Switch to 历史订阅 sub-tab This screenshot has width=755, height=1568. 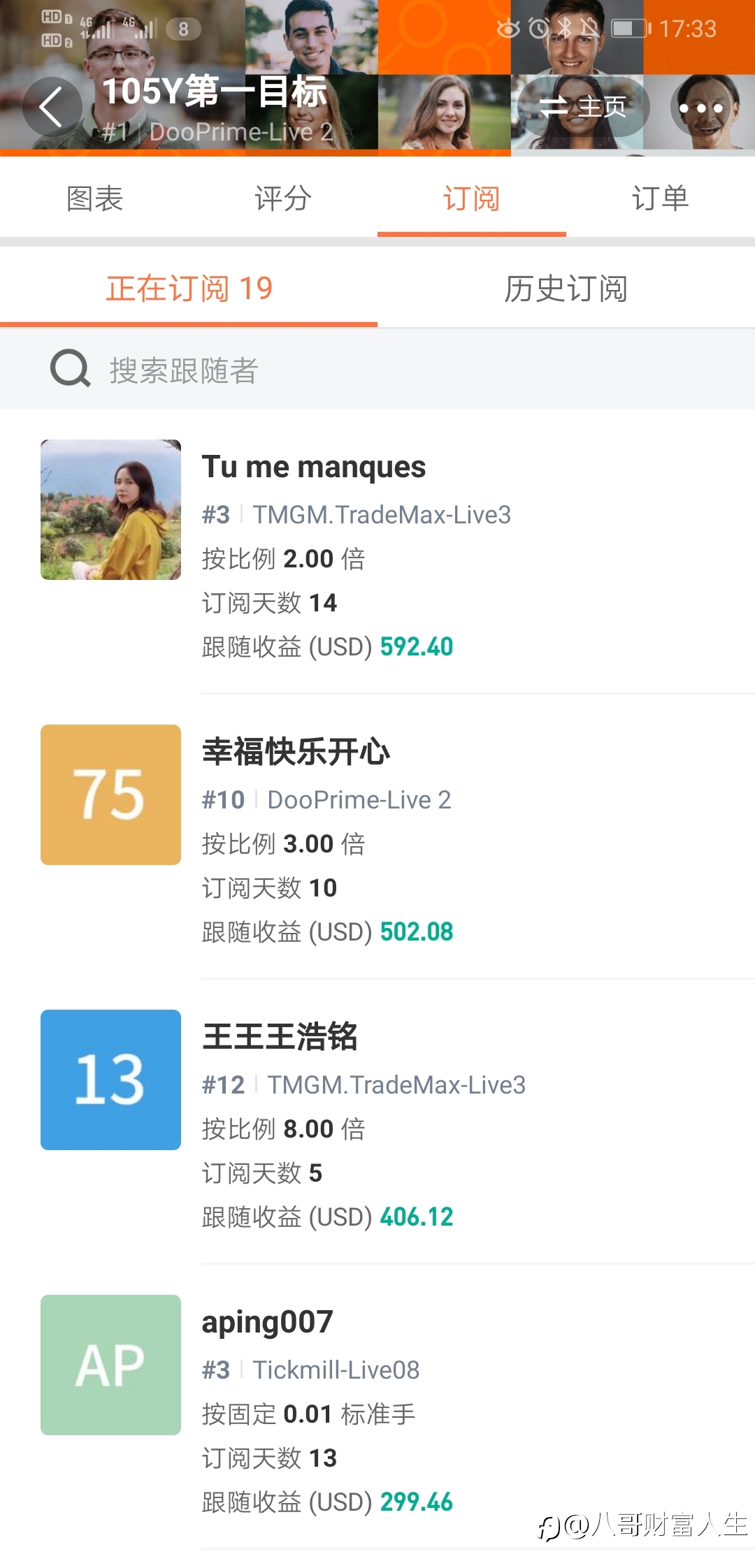566,288
